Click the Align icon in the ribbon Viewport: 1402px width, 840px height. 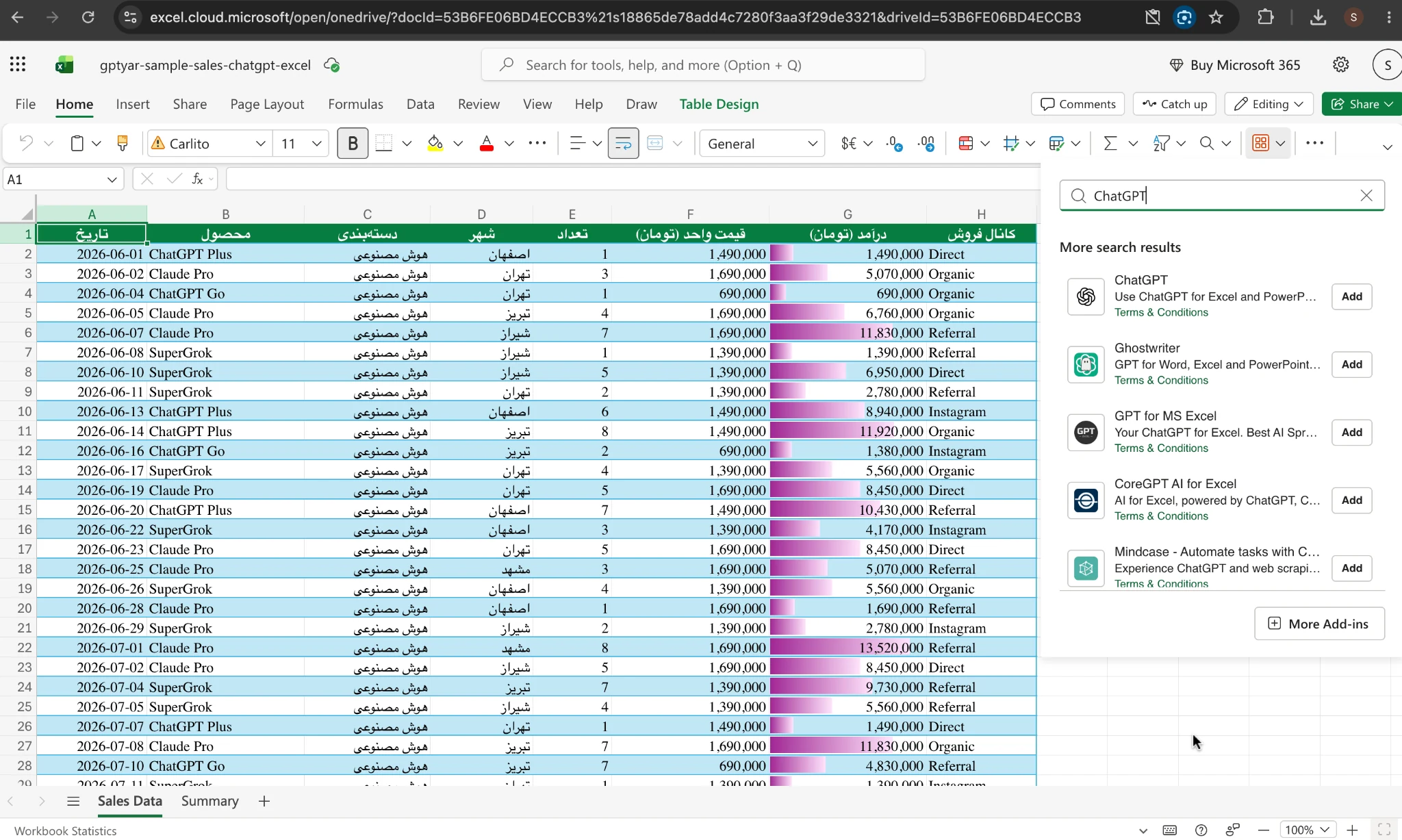point(577,143)
